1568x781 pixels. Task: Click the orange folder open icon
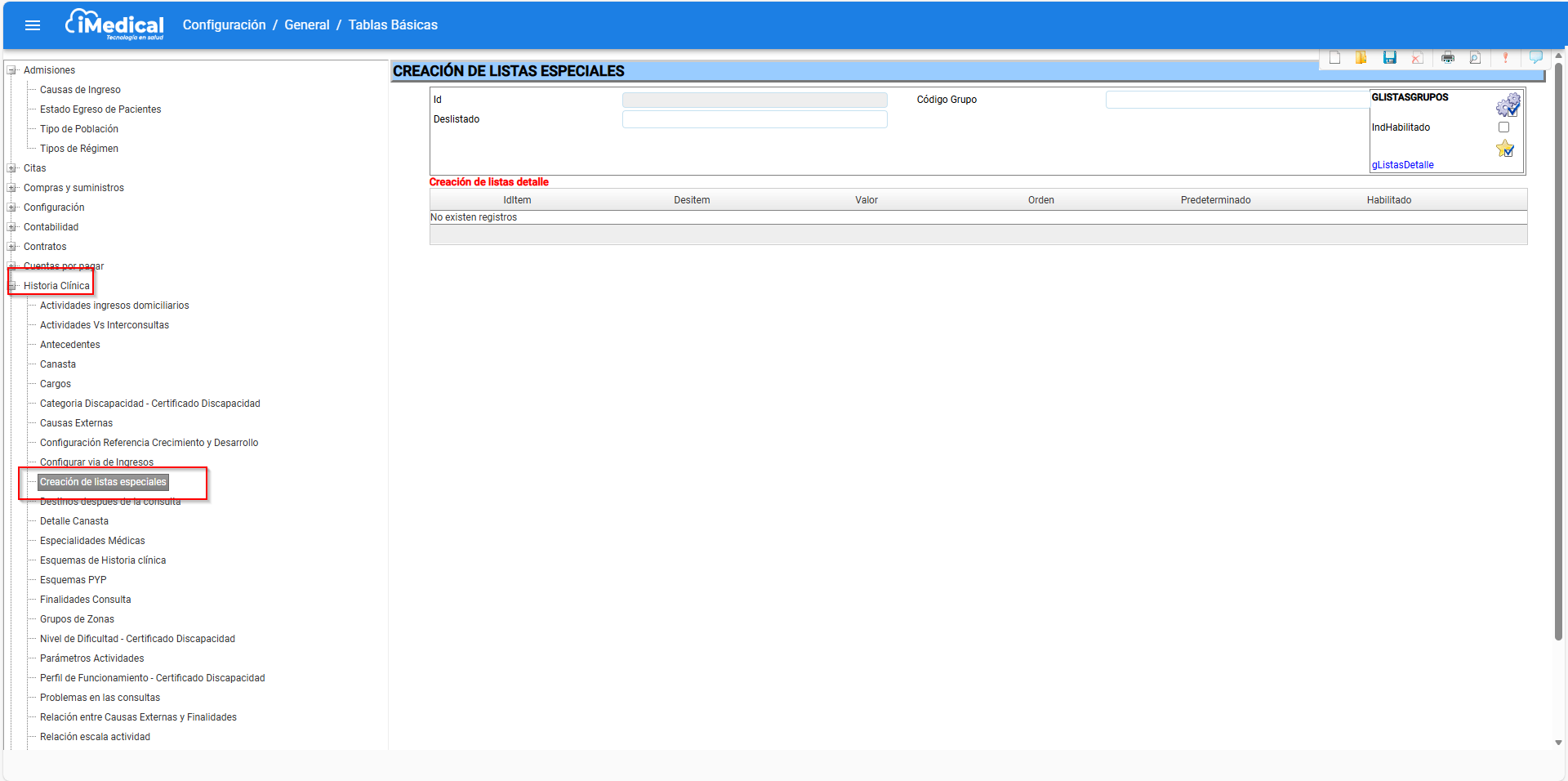(1361, 58)
